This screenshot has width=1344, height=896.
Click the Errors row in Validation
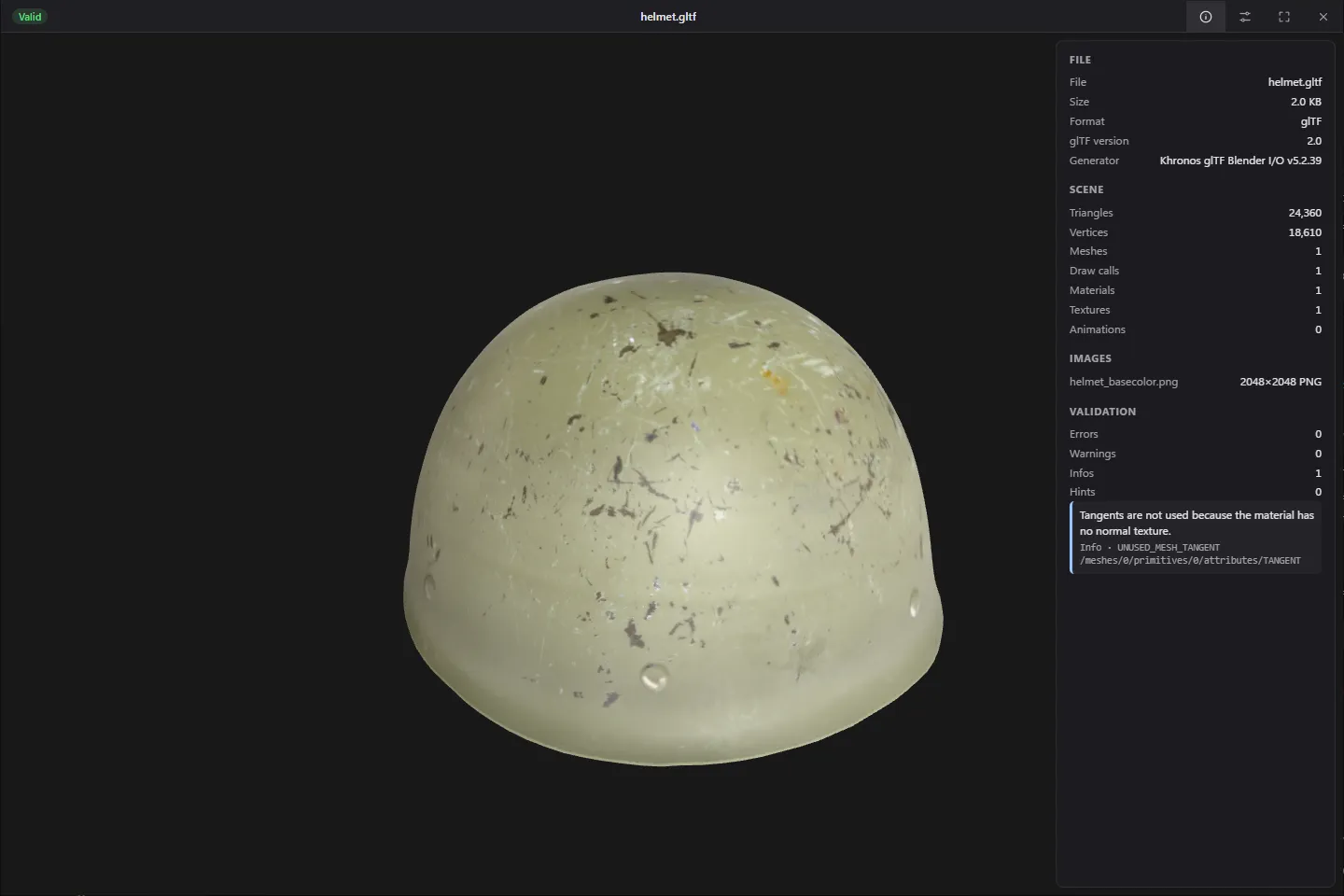pyautogui.click(x=1196, y=434)
